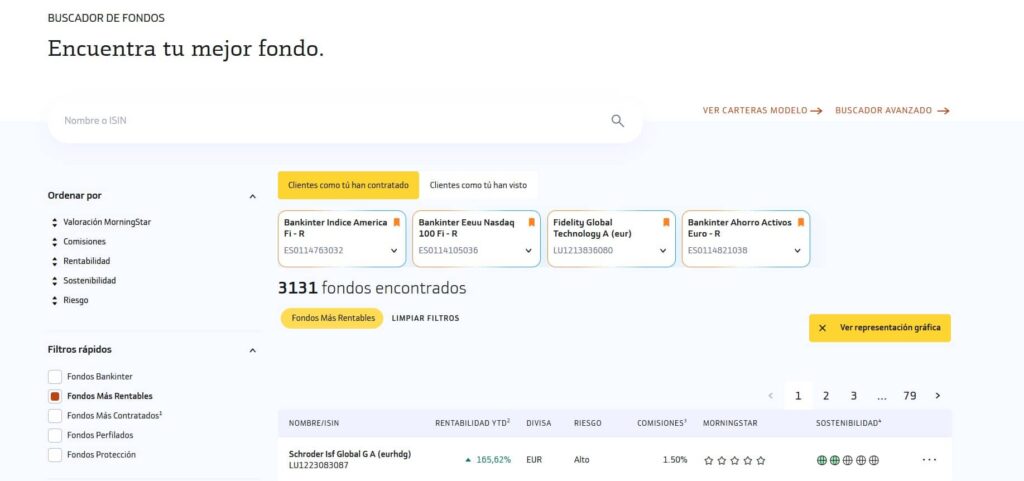Go to previous results page arrow
1024x481 pixels.
(771, 396)
